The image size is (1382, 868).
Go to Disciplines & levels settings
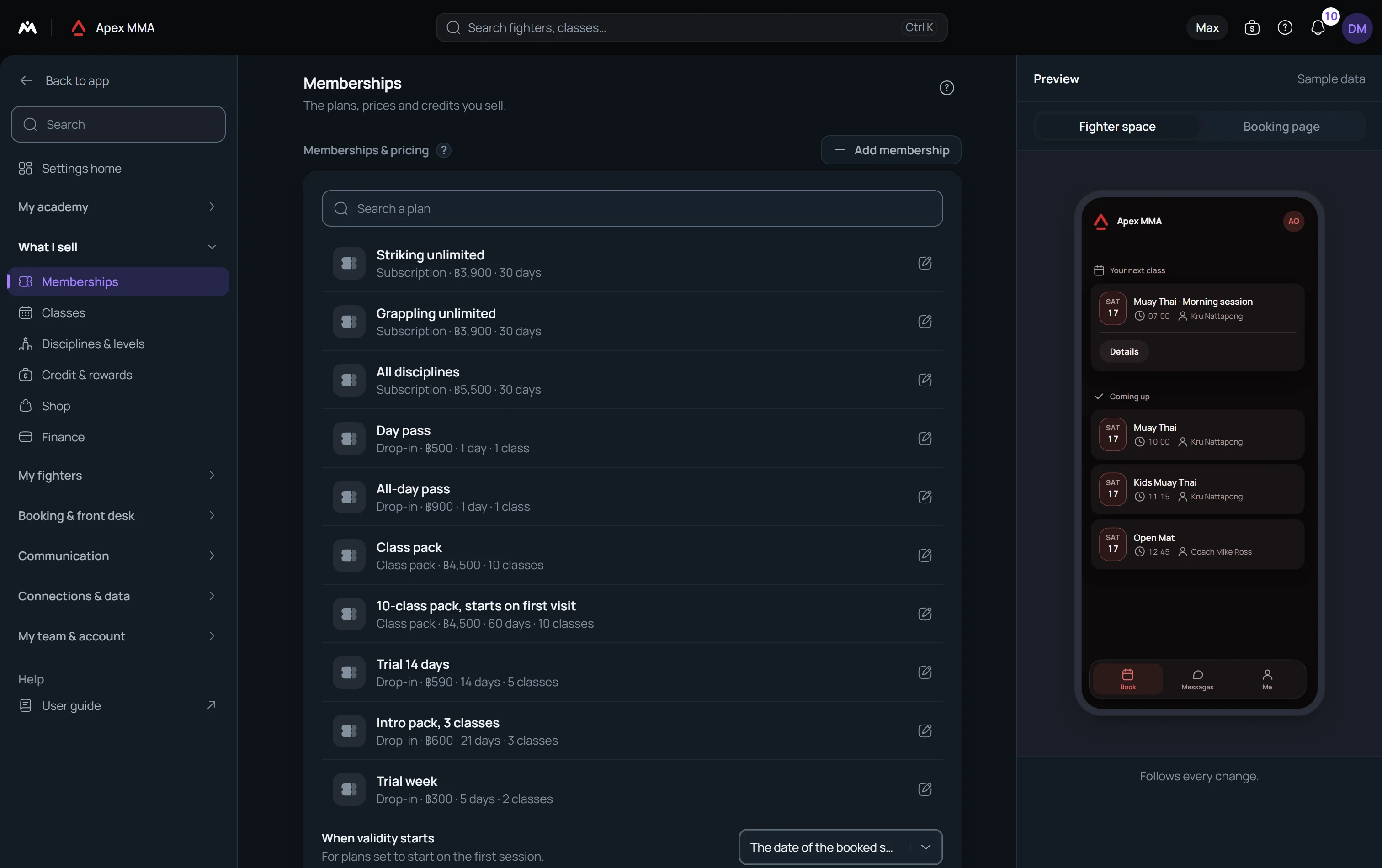point(117,344)
